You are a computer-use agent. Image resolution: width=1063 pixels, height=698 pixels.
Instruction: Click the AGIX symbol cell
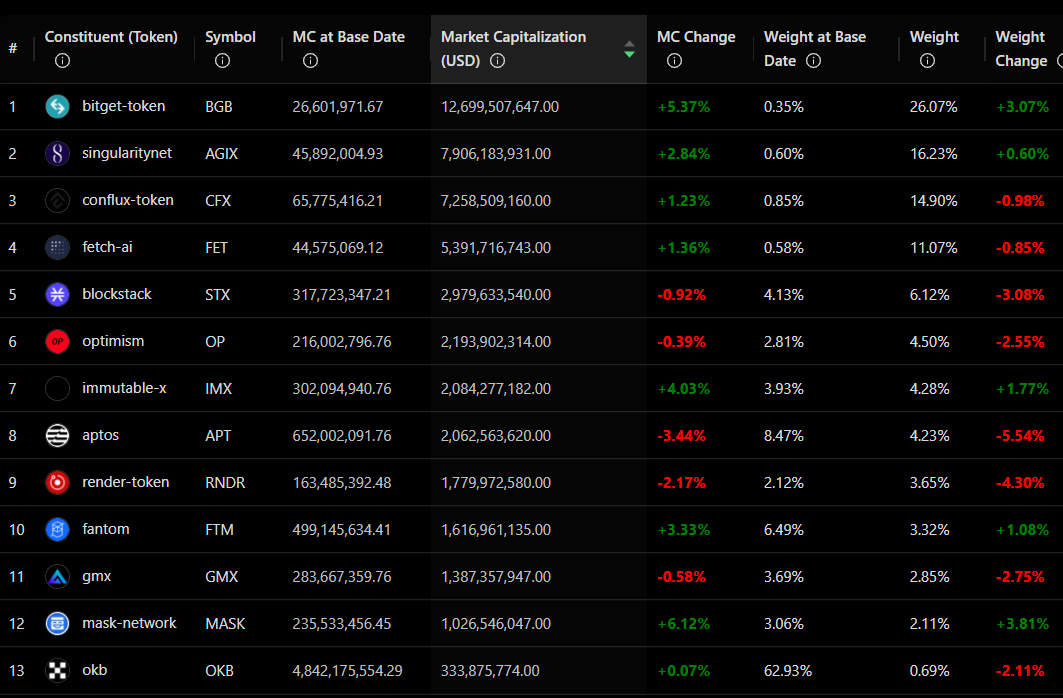(222, 154)
